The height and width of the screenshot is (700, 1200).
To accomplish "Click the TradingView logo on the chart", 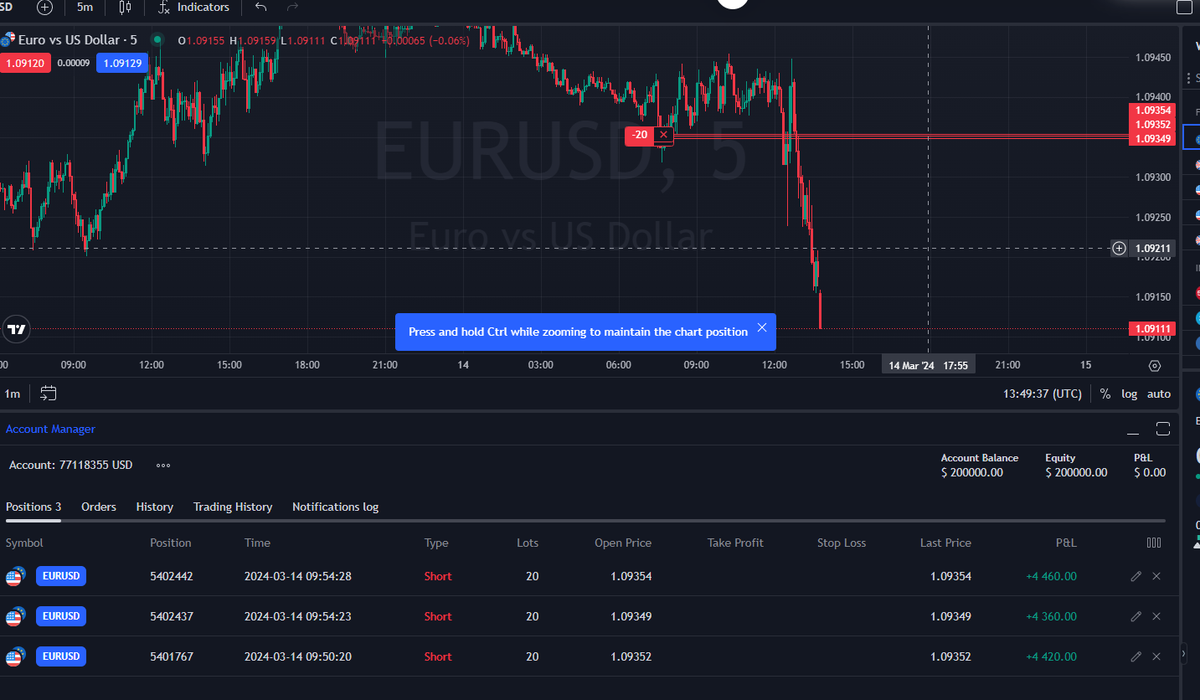I will coord(16,329).
